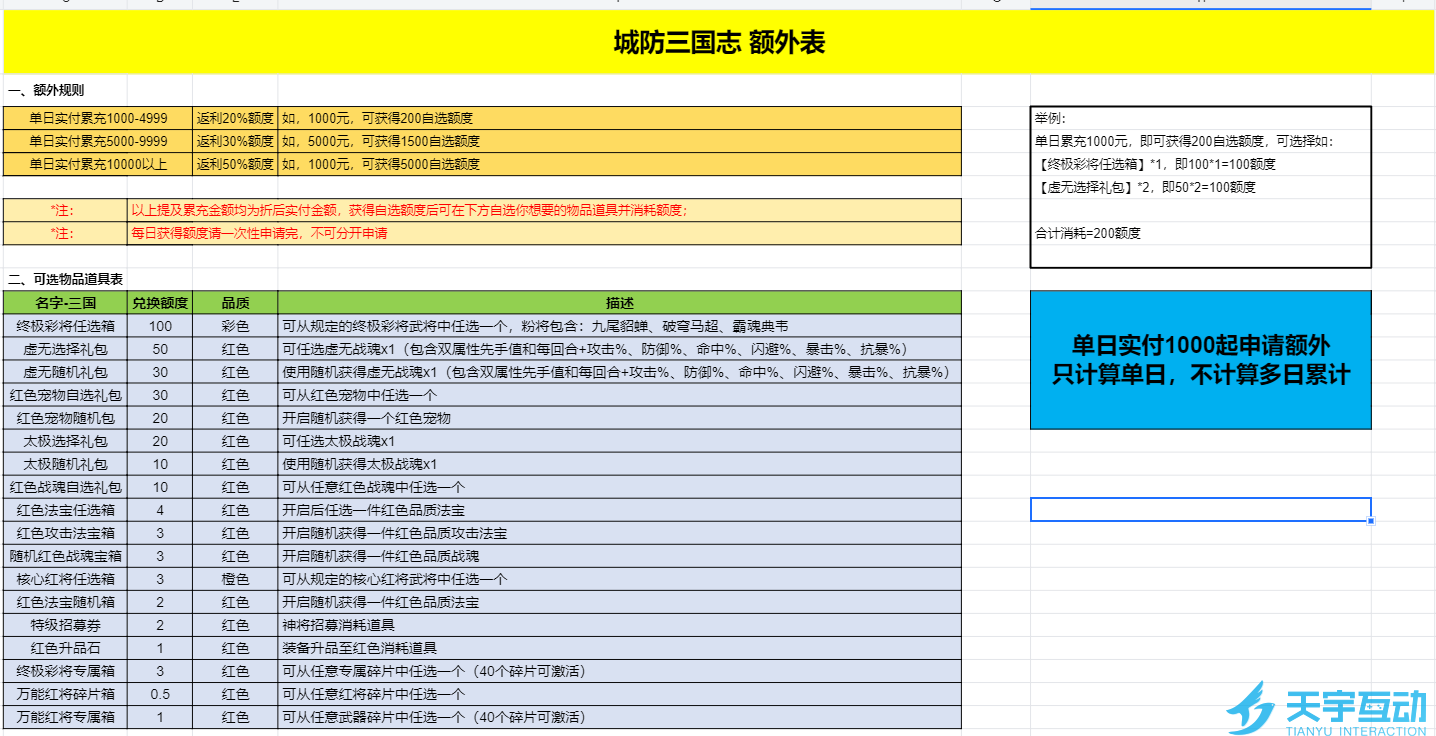Select the 核心红将任选箱 name cell

65,579
